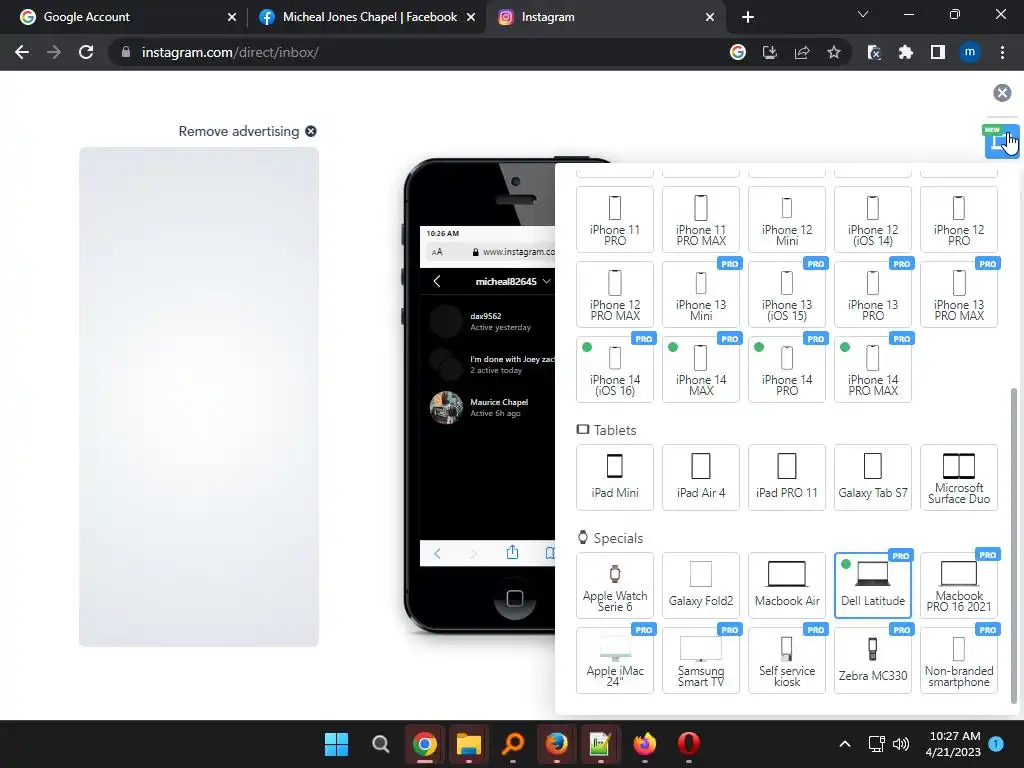The width and height of the screenshot is (1024, 768).
Task: Show hidden system tray icons
Action: (844, 744)
